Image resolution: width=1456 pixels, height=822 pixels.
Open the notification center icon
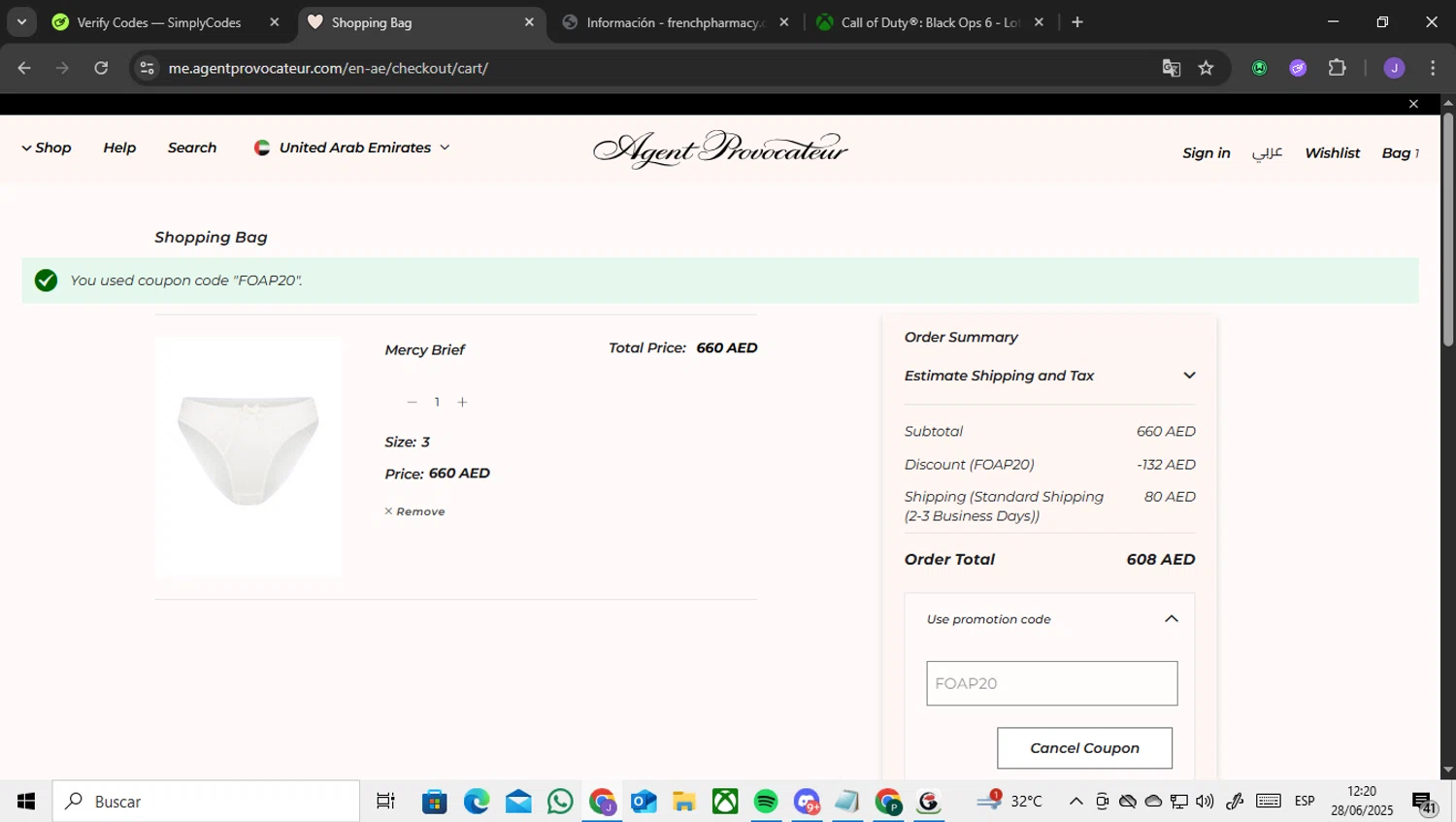coord(1425,803)
